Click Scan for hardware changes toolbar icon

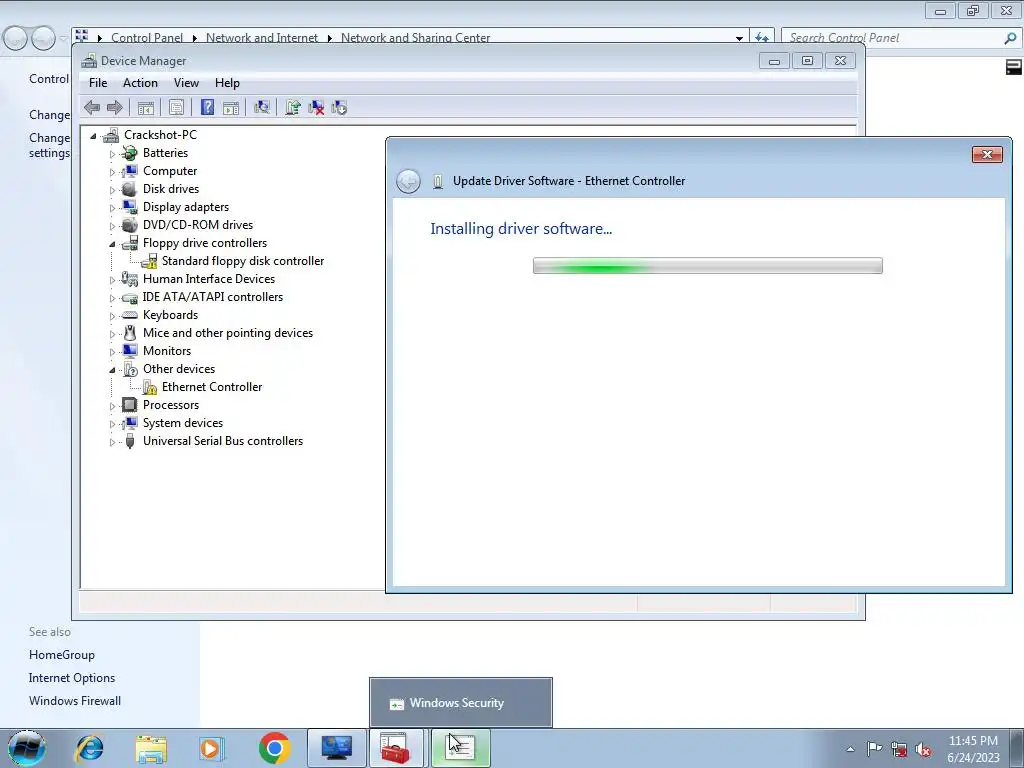262,107
